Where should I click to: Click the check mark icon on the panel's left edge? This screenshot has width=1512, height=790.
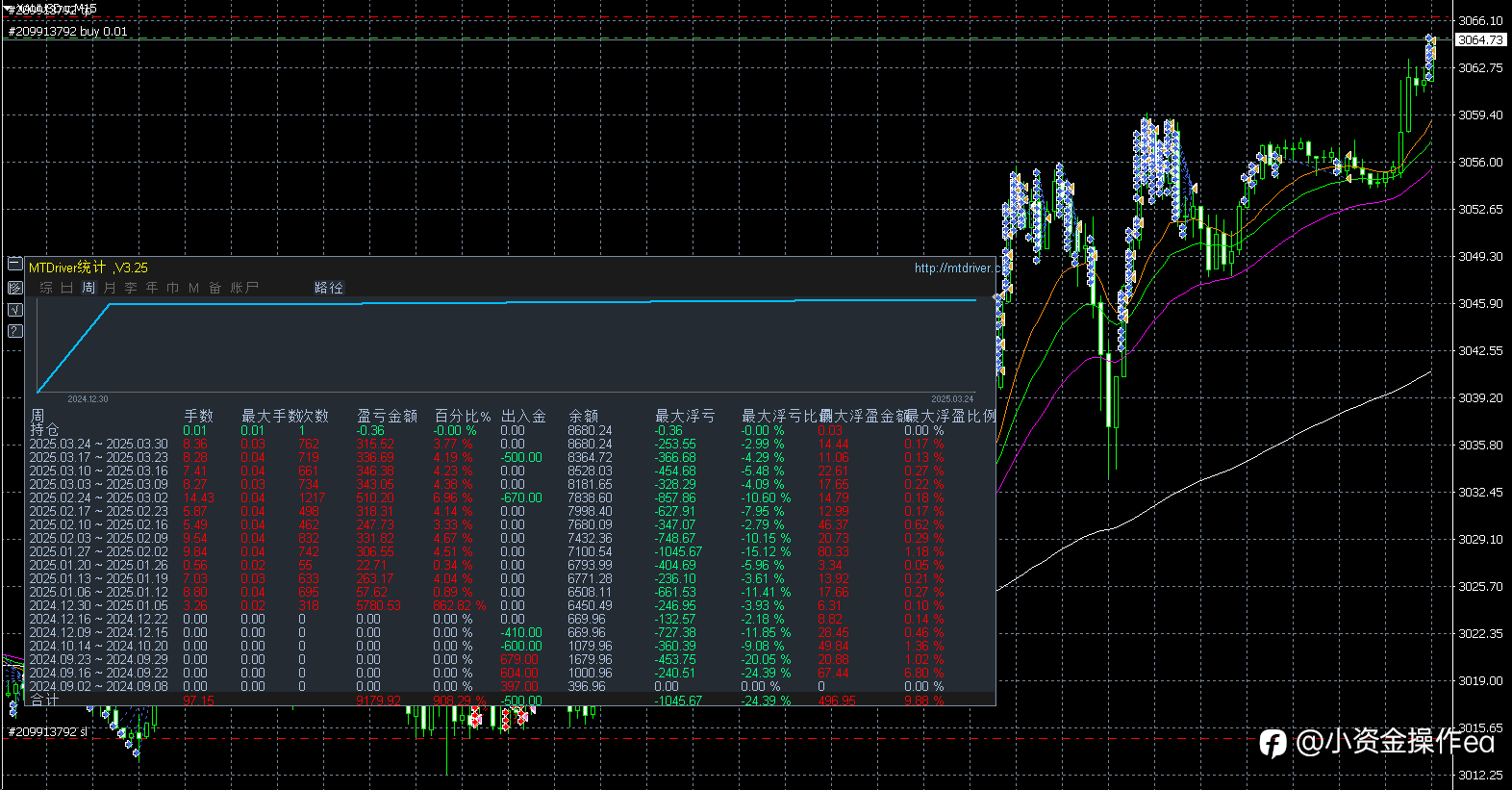14,309
